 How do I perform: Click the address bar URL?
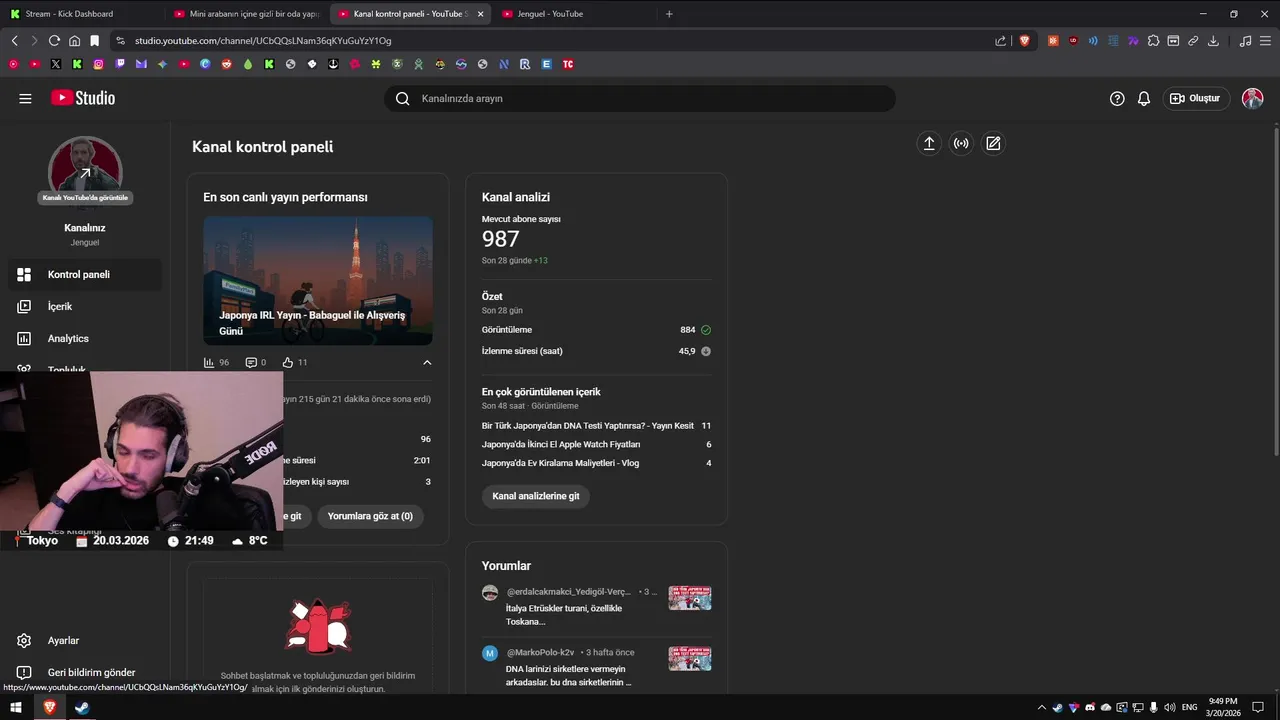pyautogui.click(x=263, y=41)
